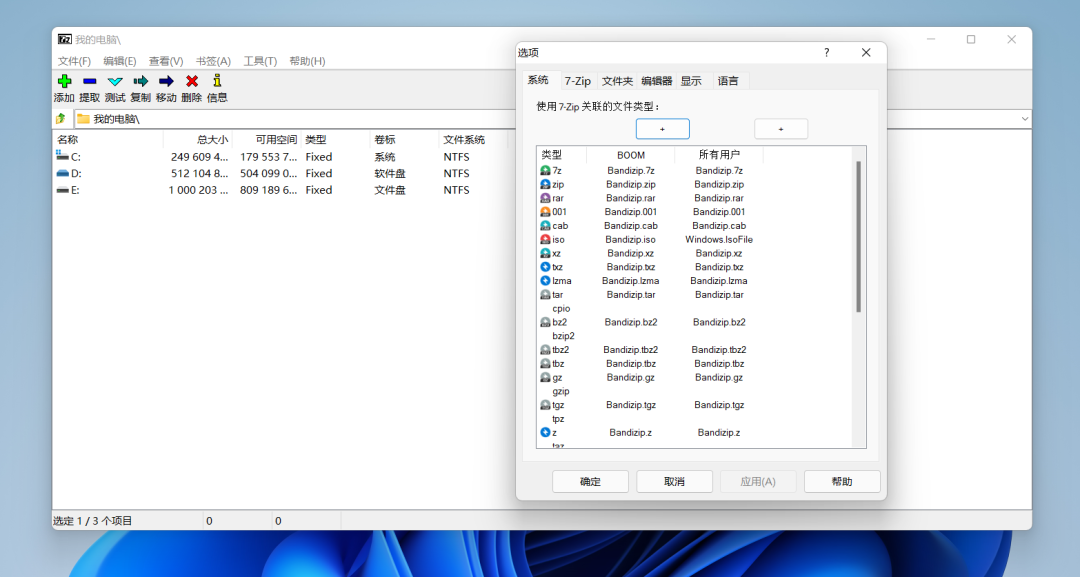Click the 帮助 button in dialog

pos(842,481)
